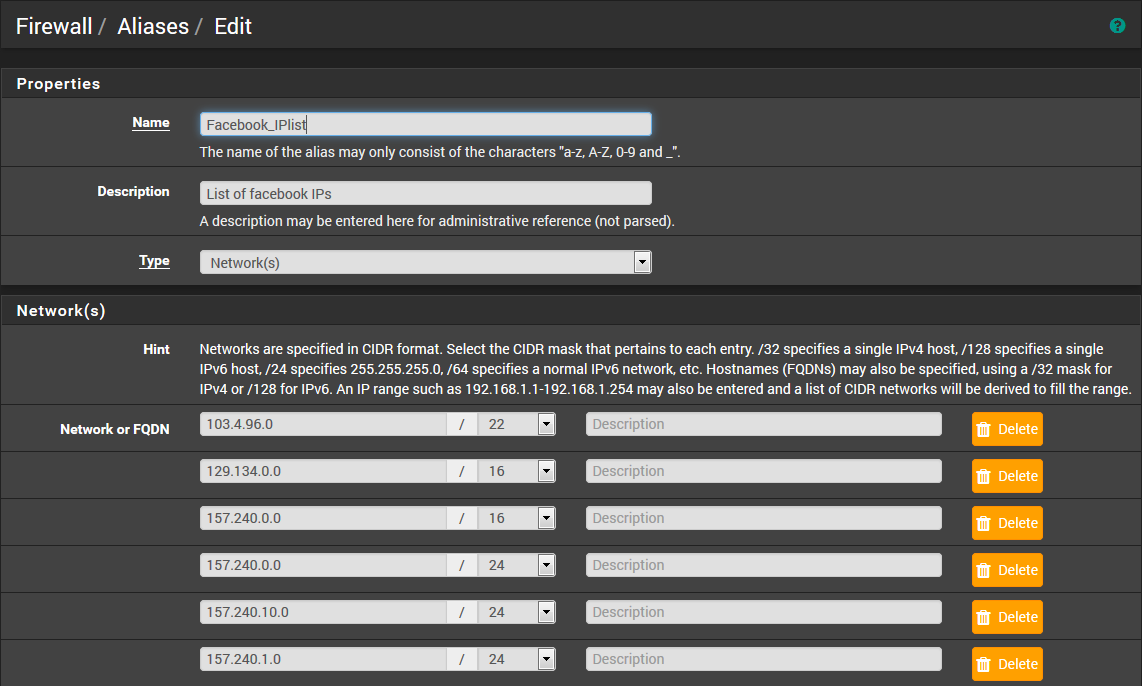This screenshot has height=686, width=1142.
Task: Focus the Description field for 157.240.0.0 /16
Action: pos(764,518)
